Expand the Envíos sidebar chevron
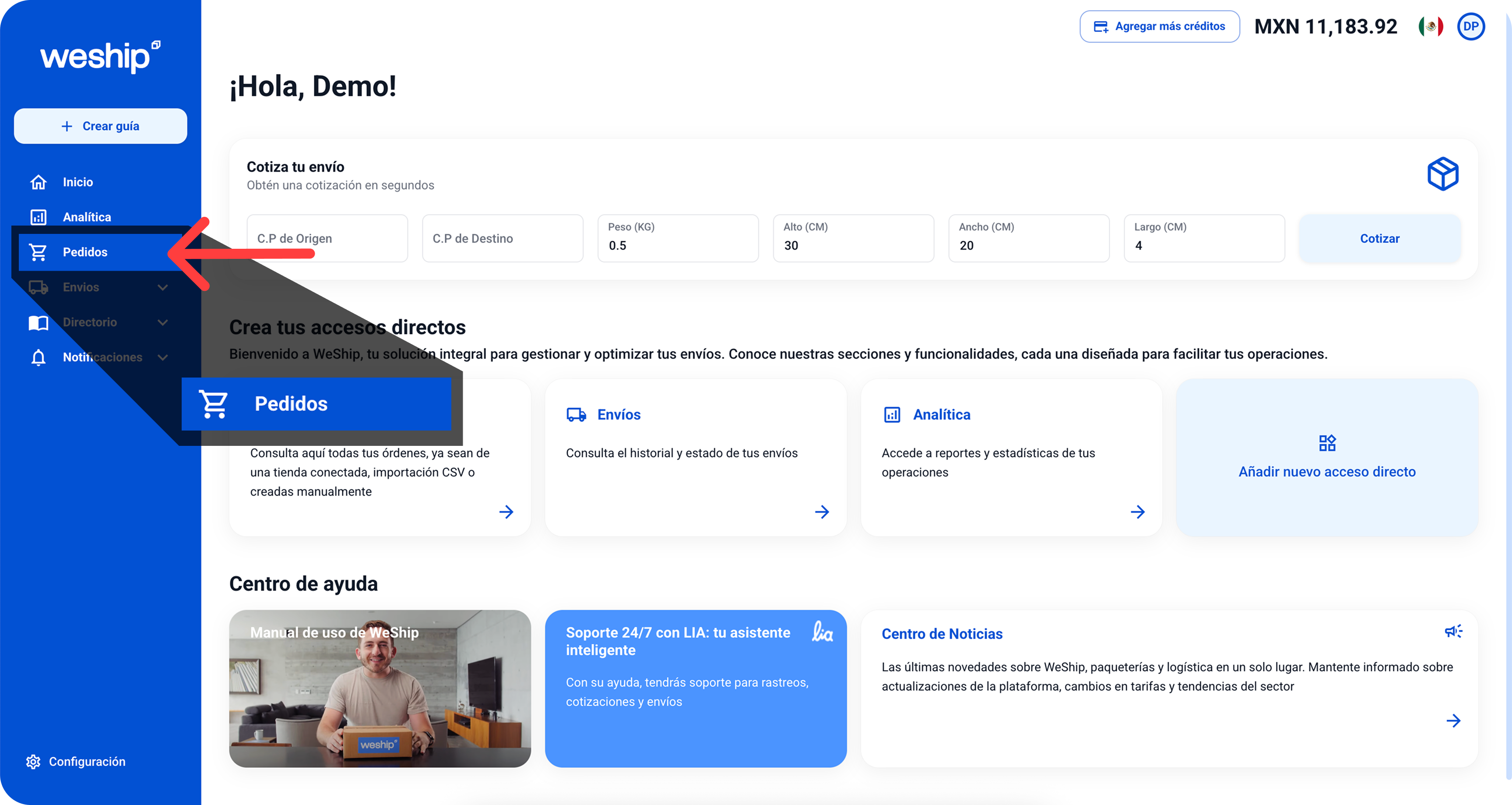 click(x=162, y=287)
